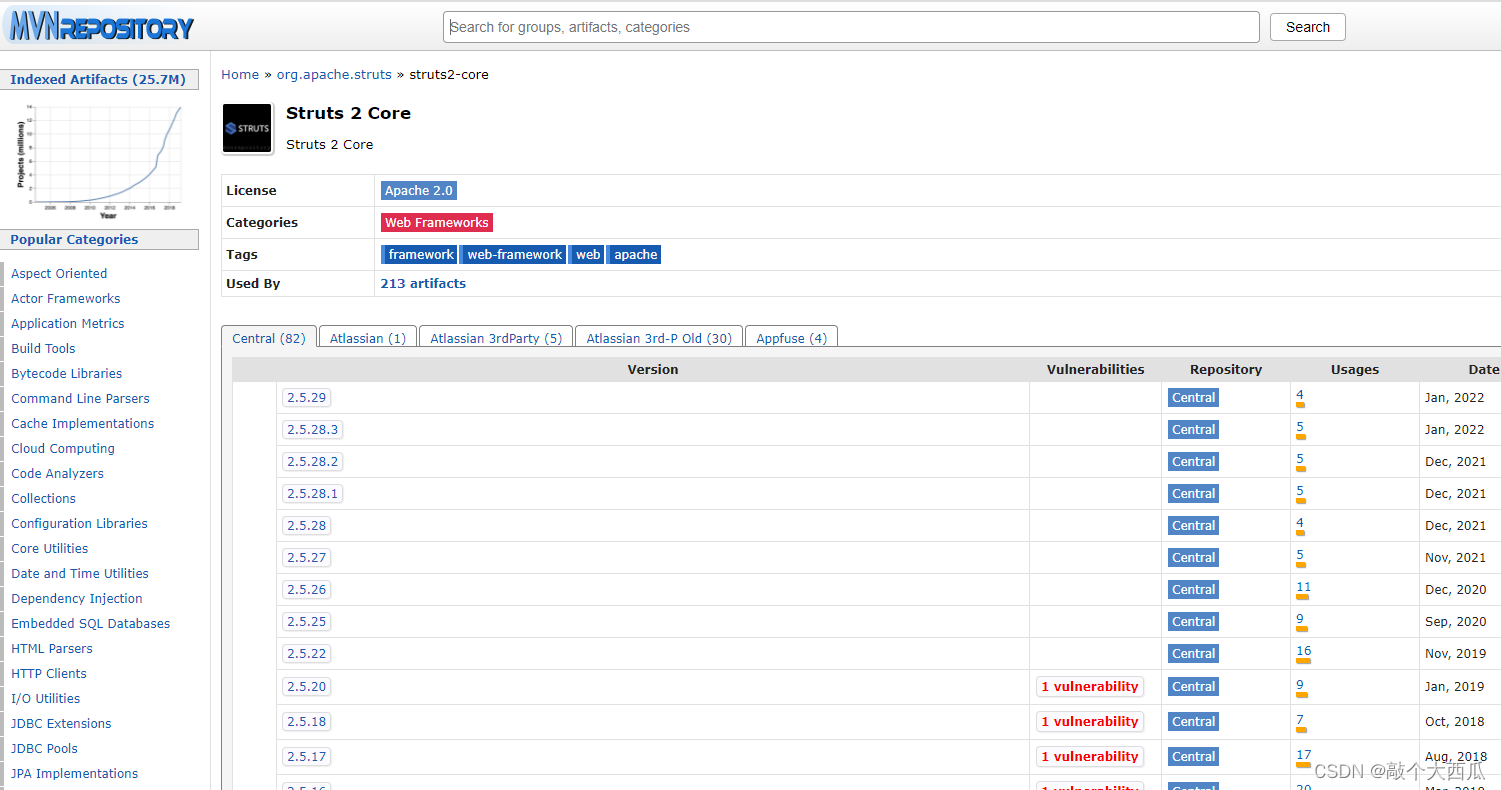
Task: Open JDBC Extensions category
Action: [x=61, y=723]
